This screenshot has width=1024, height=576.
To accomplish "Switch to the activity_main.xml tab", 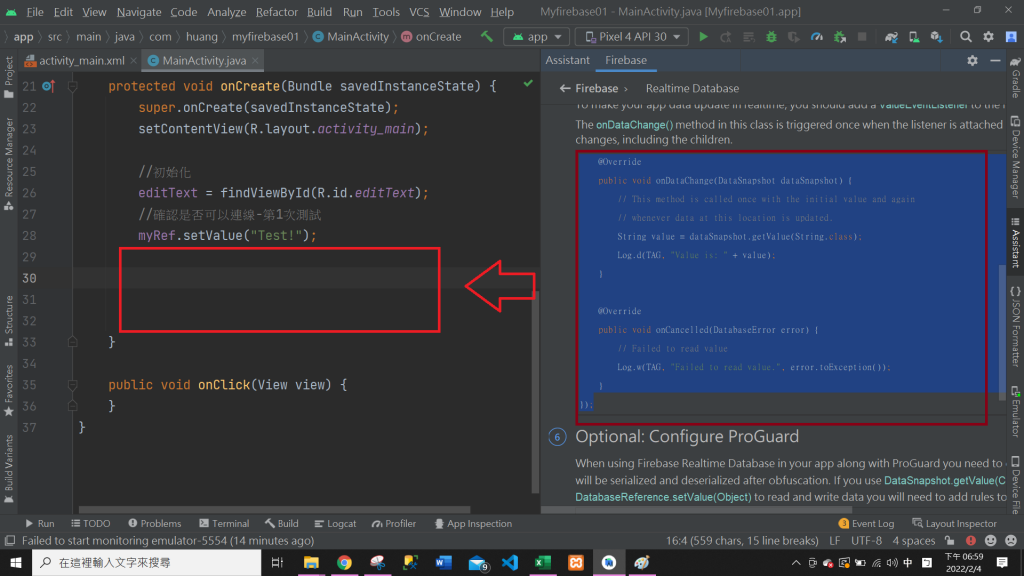I will 81,61.
